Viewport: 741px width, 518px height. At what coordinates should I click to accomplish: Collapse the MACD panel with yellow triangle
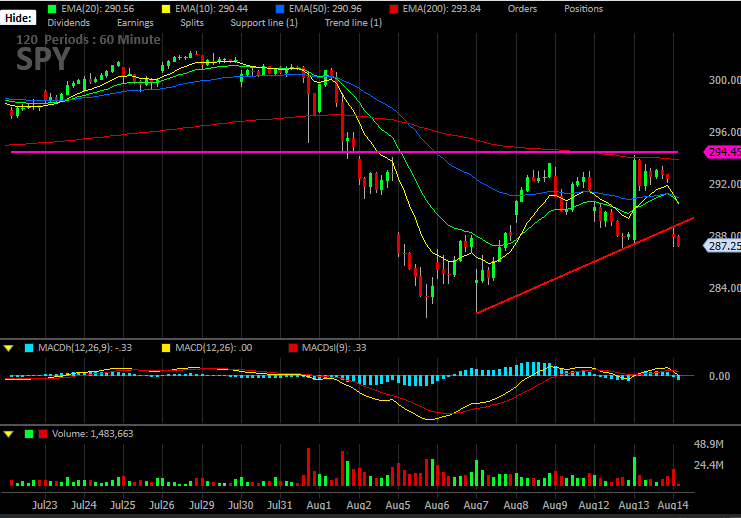[9, 348]
